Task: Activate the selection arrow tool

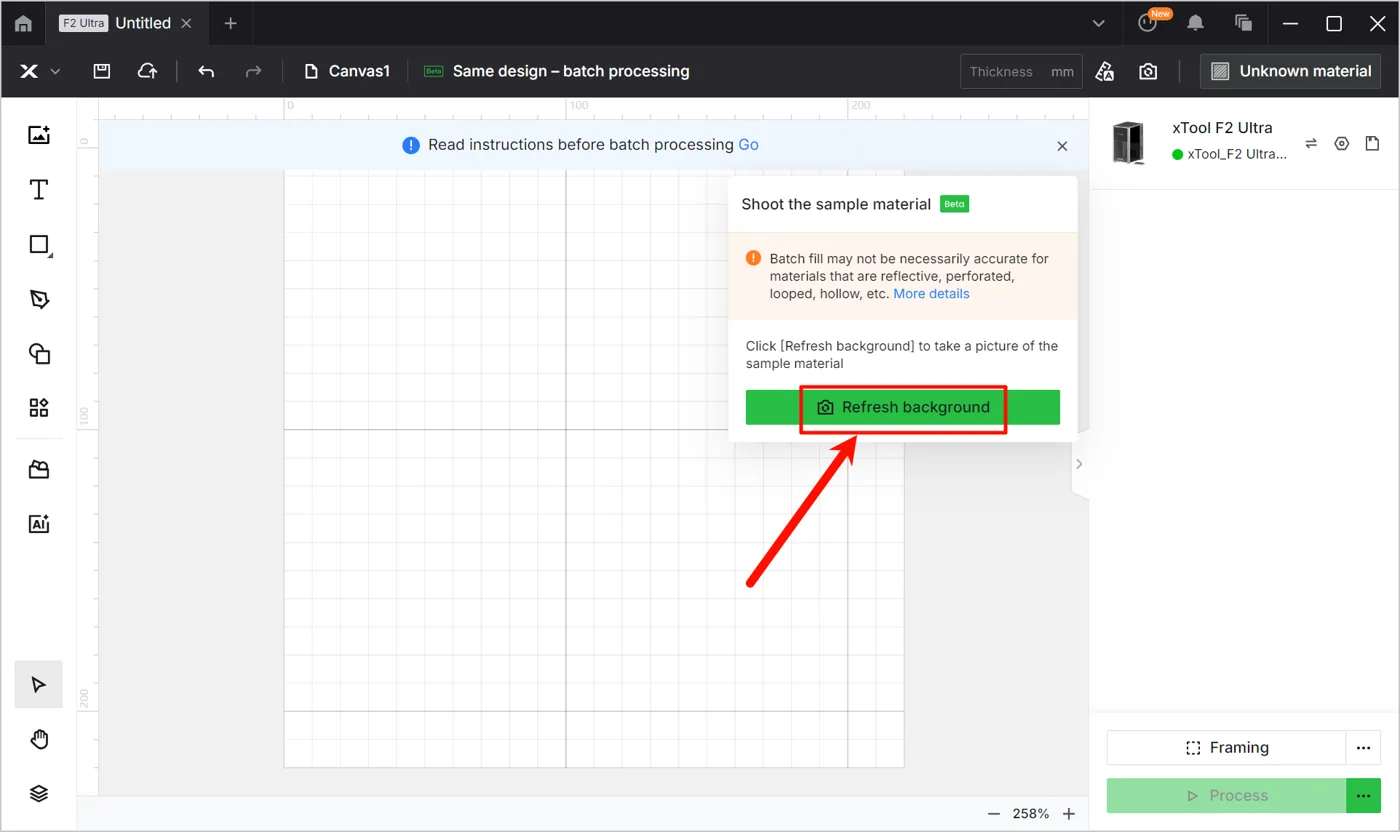Action: 39,685
